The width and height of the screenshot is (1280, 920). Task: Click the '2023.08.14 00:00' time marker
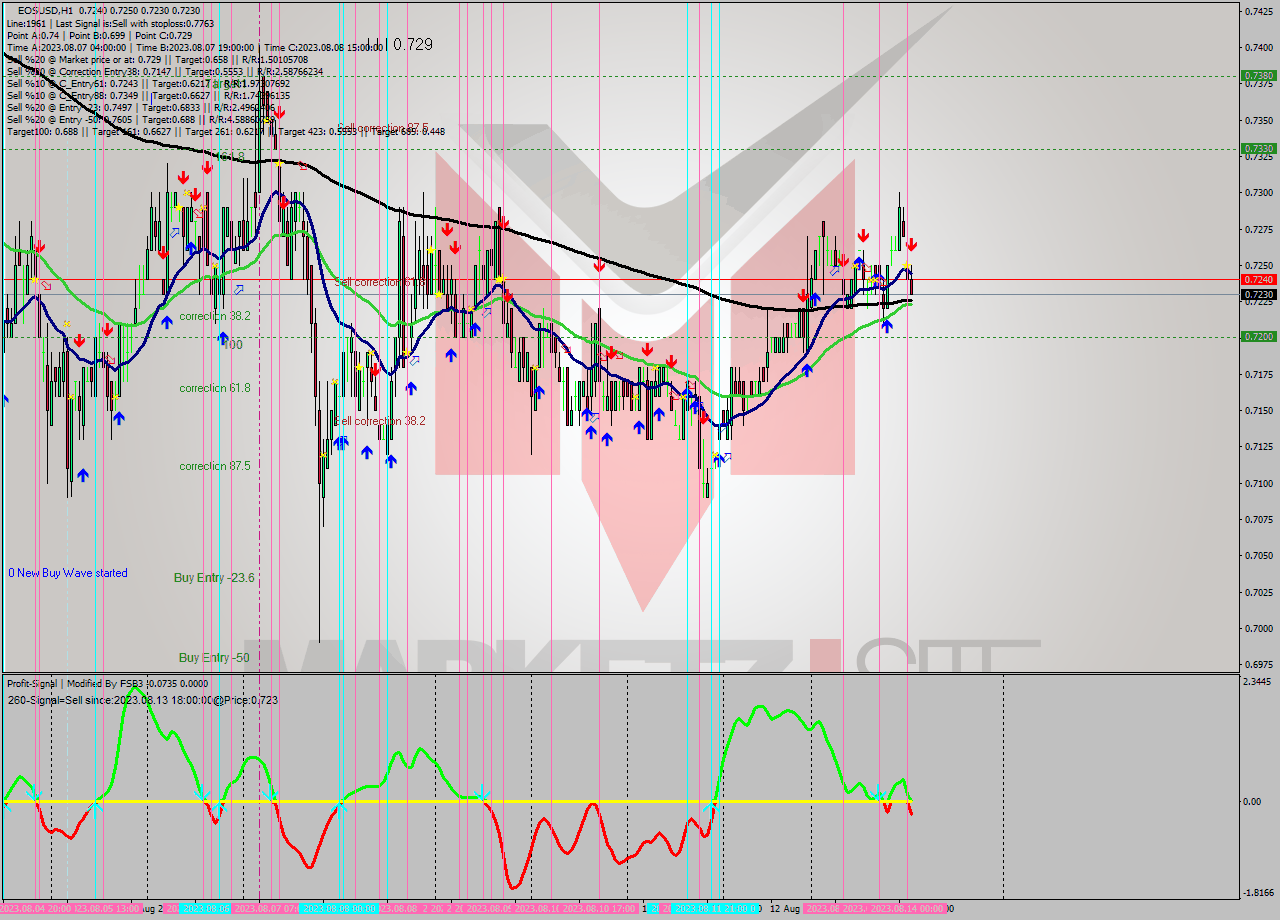908,909
